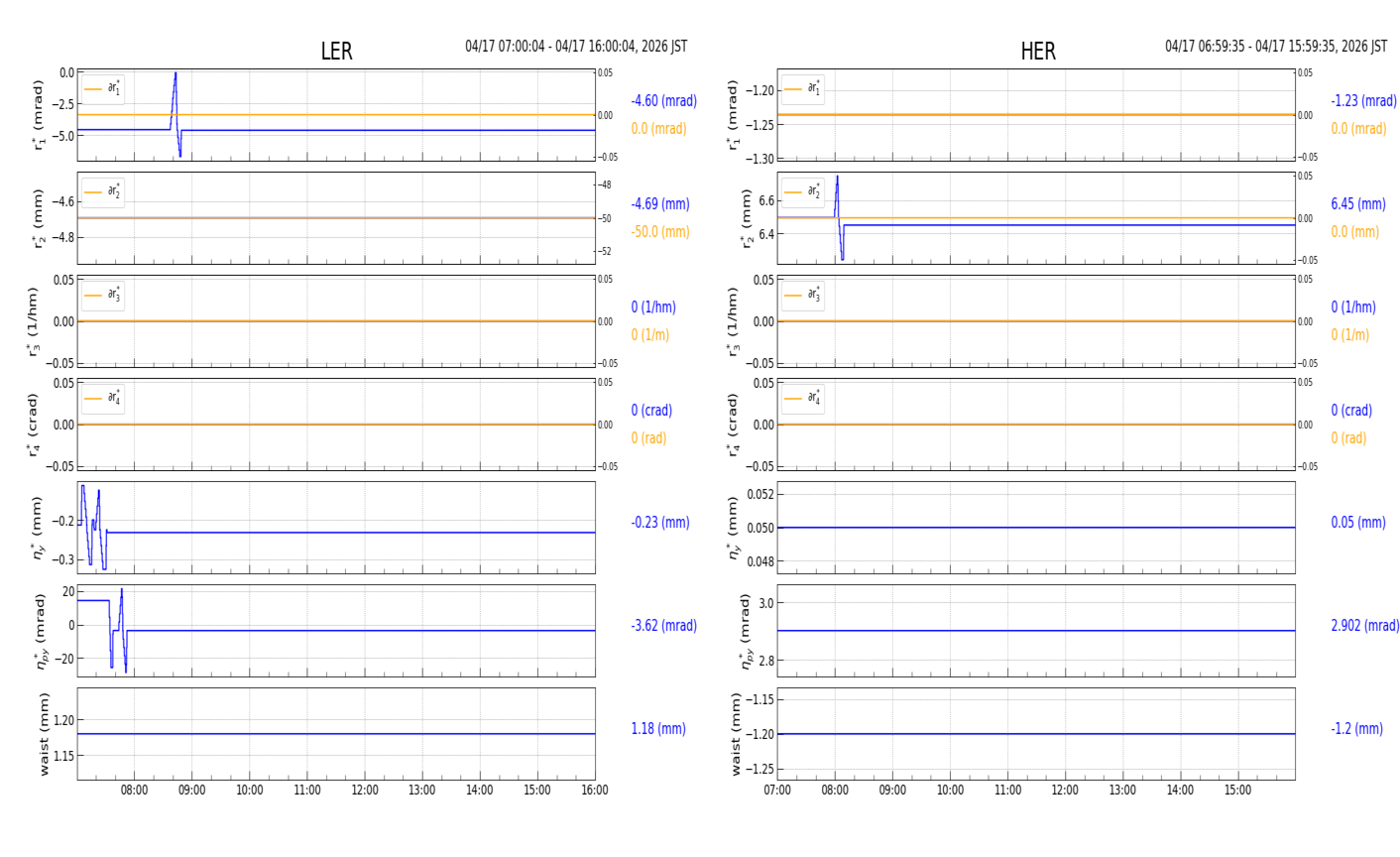Click the ∂r4* legend in the LER plot

tap(103, 399)
